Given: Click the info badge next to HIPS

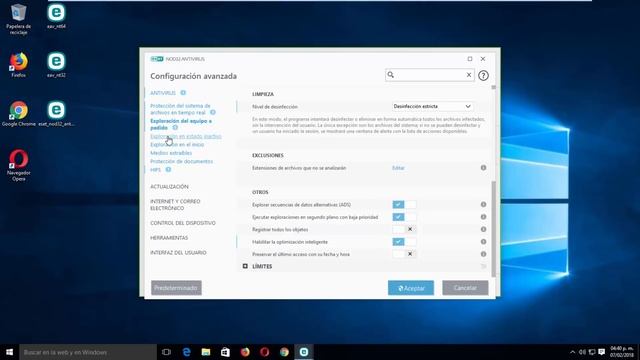Looking at the screenshot, I should pos(168,170).
